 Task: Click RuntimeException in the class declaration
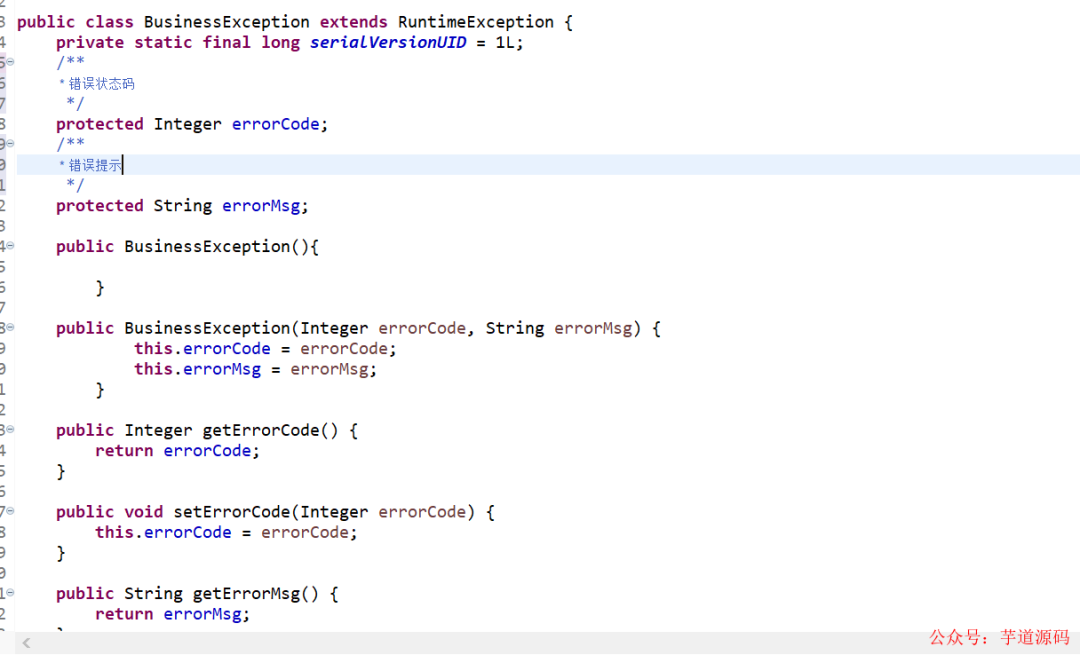click(475, 22)
